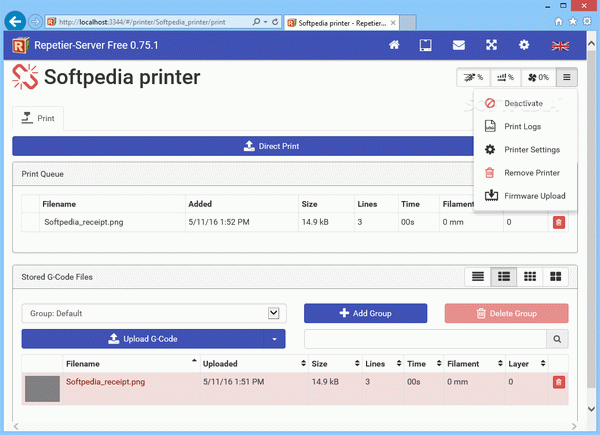
Task: Click the disconnected printer status icon
Action: [x=25, y=77]
